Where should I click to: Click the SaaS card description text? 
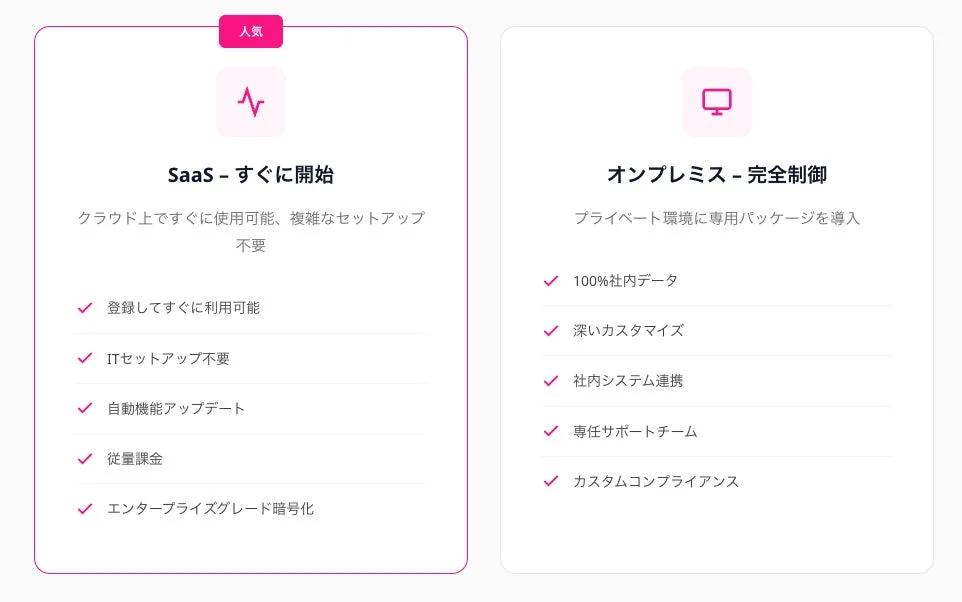pyautogui.click(x=250, y=230)
